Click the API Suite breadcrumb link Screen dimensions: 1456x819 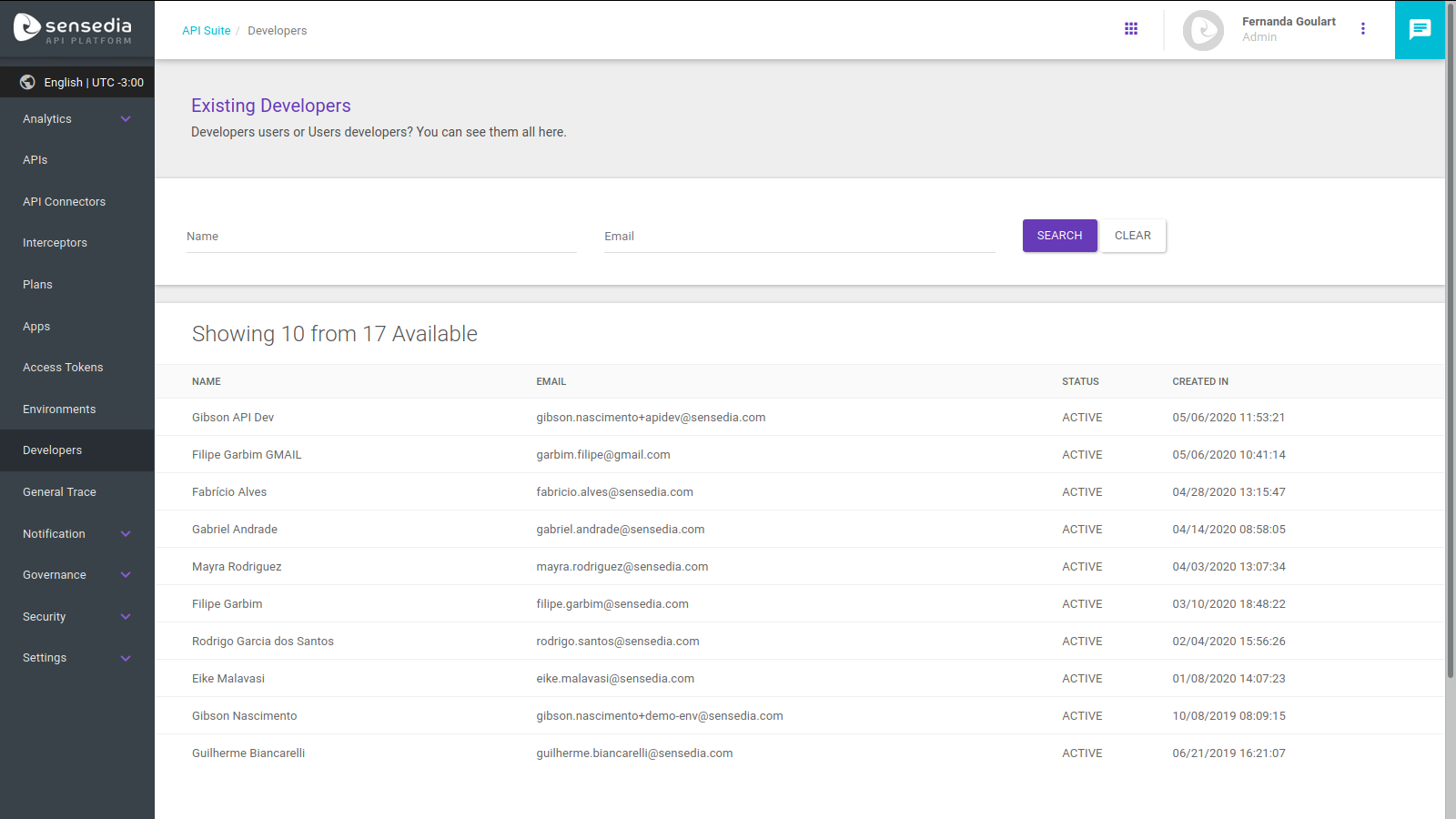pos(207,31)
